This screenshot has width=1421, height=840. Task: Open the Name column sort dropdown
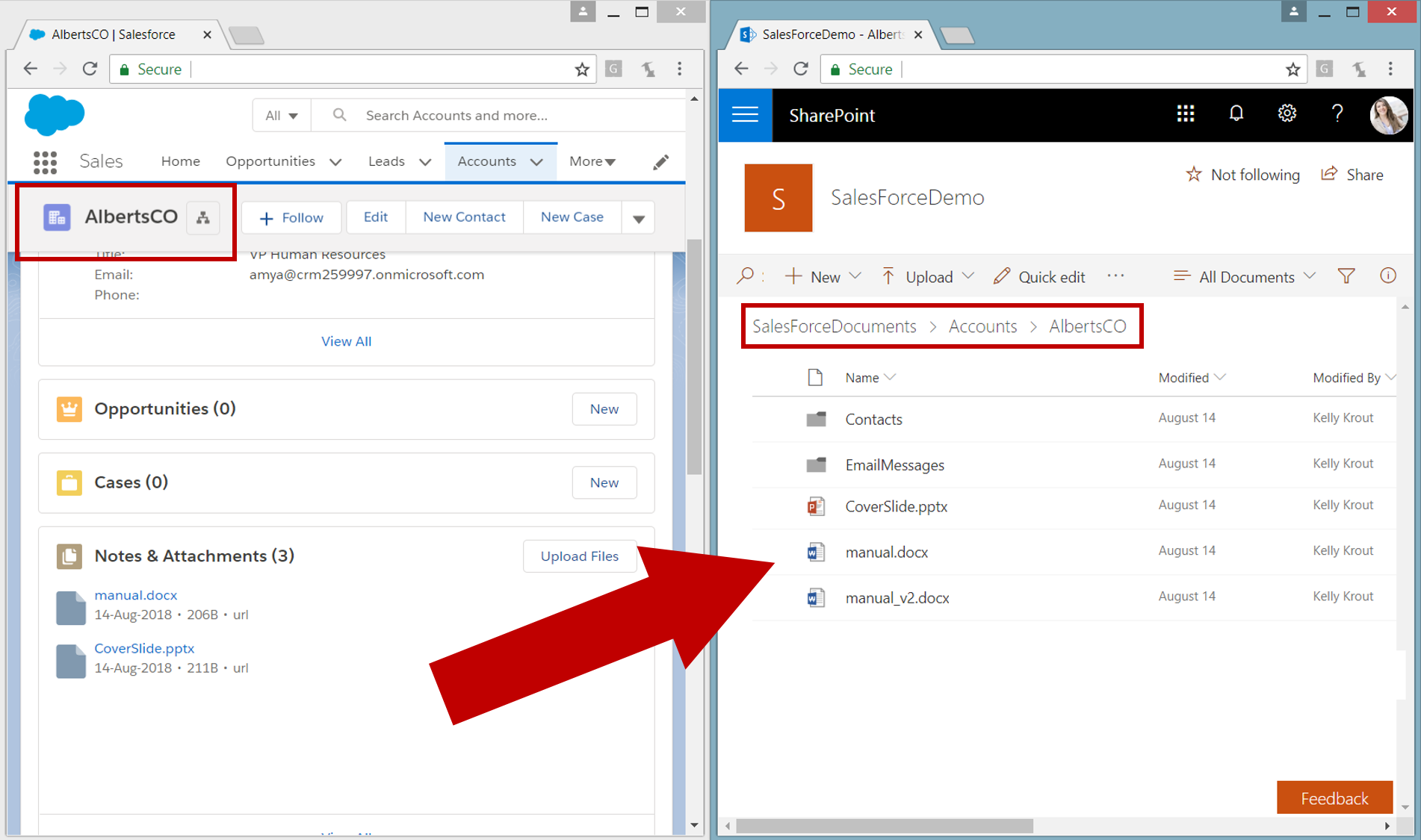click(x=891, y=377)
